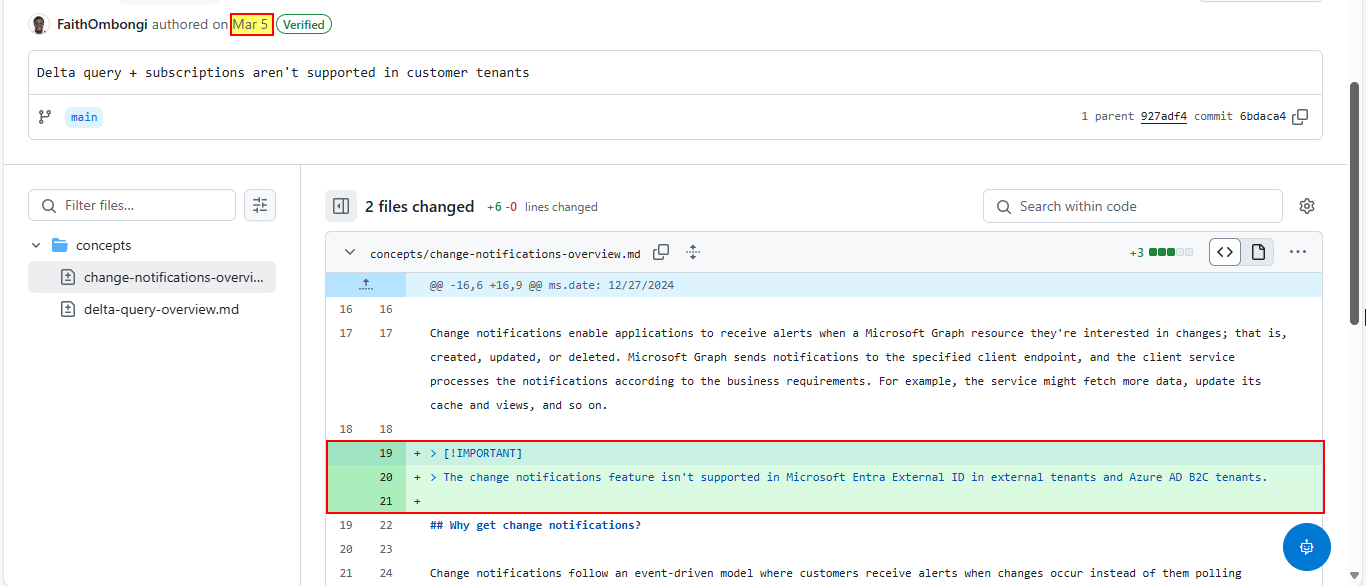Hide the file tree panel
The image size is (1366, 586).
(x=341, y=205)
